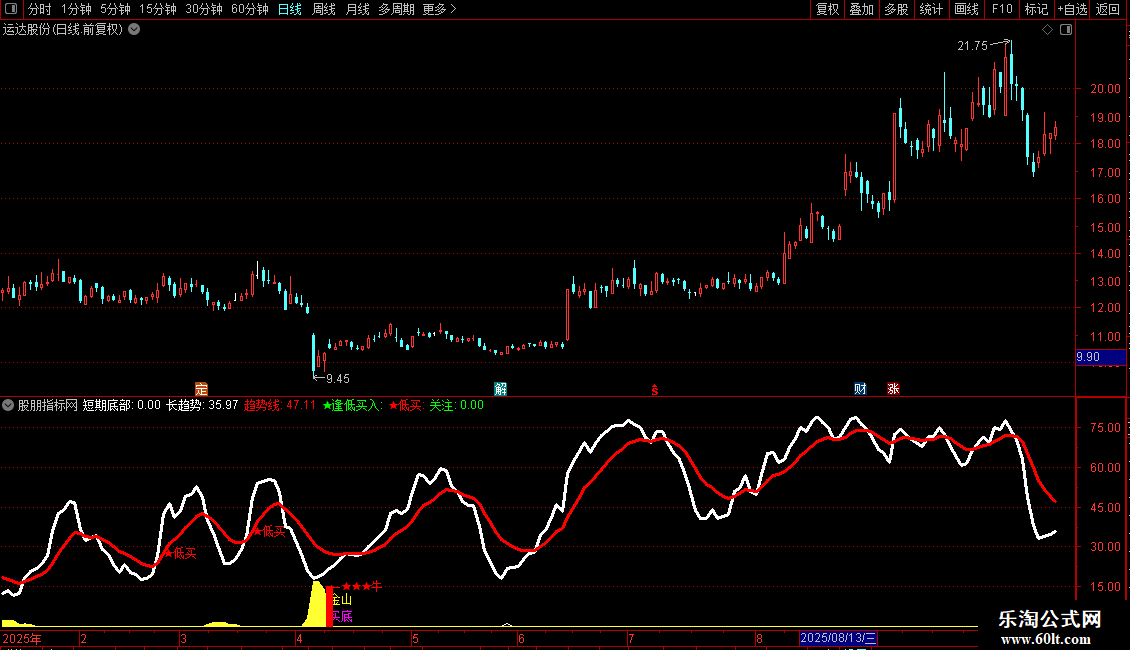
Task: Toggle the left sidebar panel icon
Action: click(11, 9)
